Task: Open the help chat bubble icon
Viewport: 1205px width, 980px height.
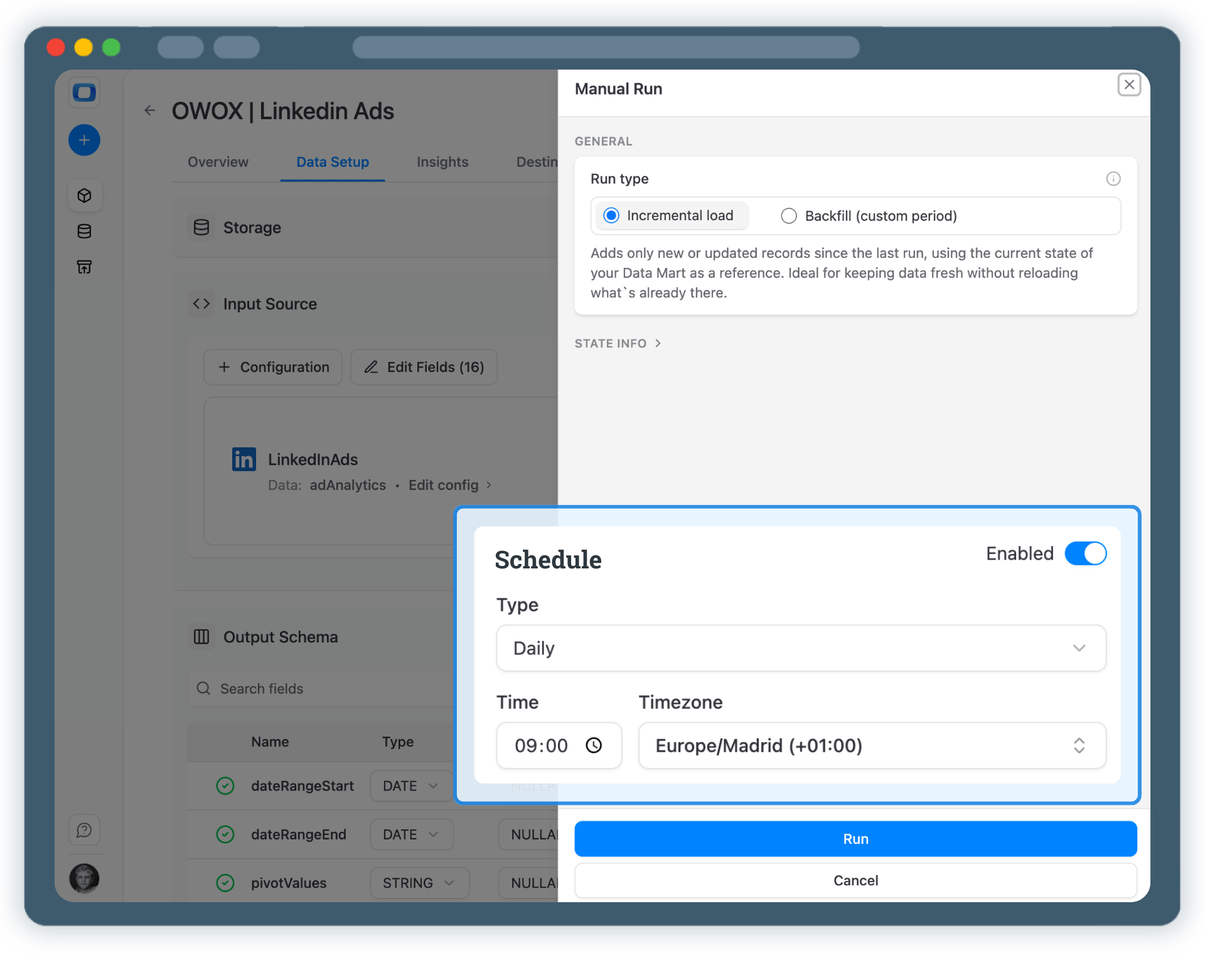Action: [x=83, y=829]
